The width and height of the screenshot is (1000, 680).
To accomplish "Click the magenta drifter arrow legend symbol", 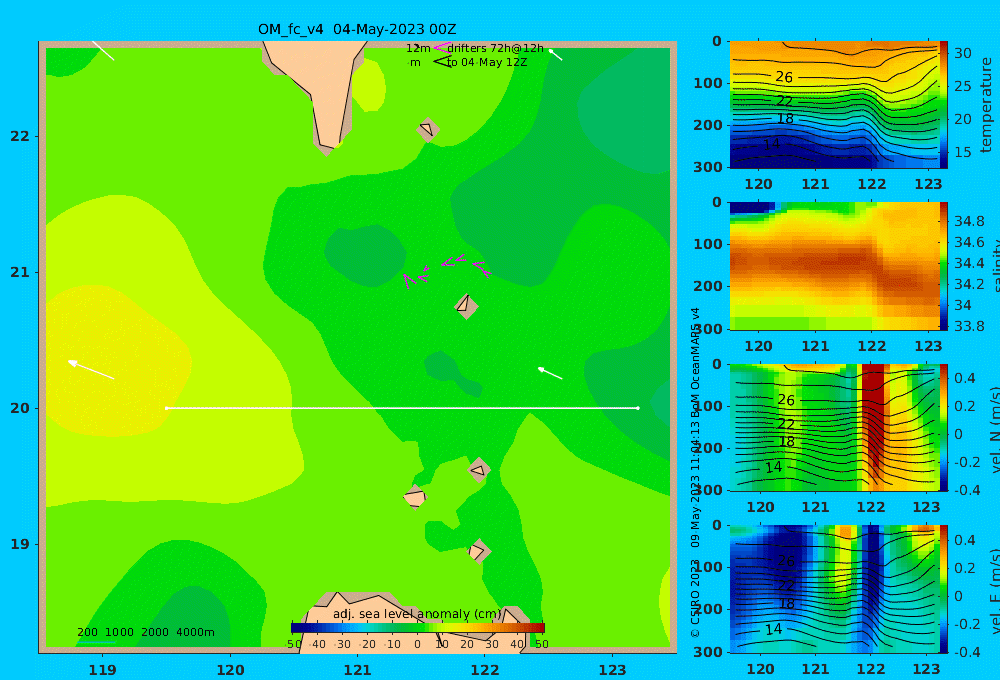I will click(441, 48).
